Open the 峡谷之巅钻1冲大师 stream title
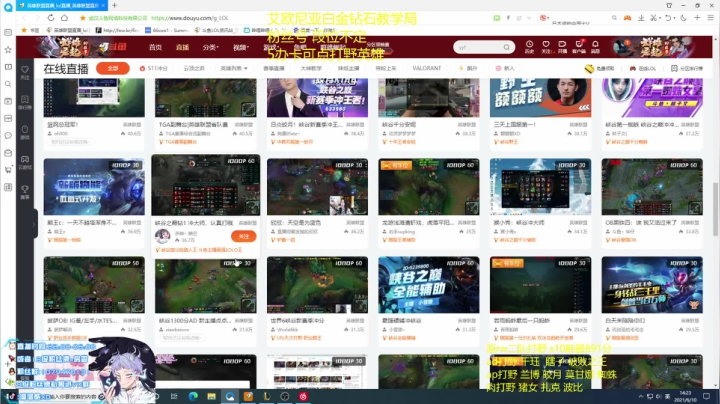This screenshot has width=720, height=404. [194, 223]
